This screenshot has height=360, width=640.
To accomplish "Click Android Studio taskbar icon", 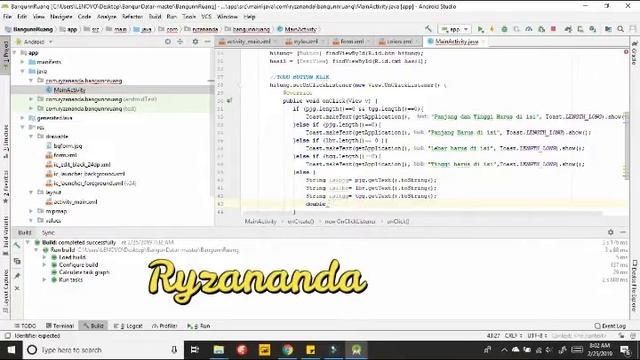I will 356,350.
